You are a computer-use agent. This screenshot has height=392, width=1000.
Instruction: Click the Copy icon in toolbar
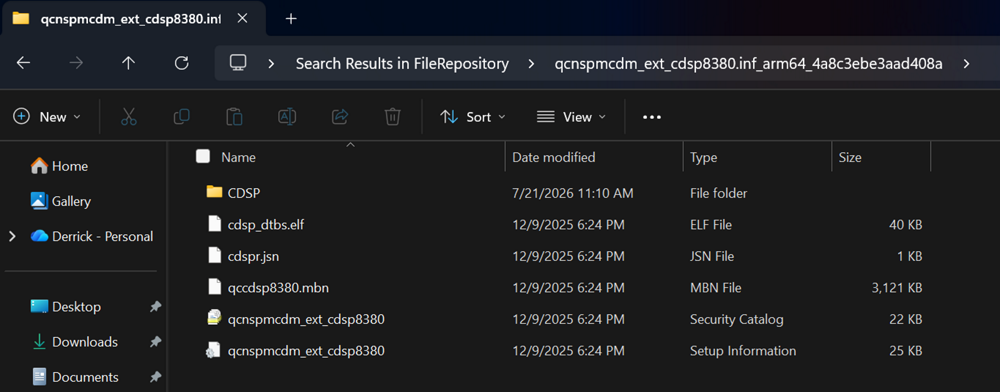click(x=181, y=117)
